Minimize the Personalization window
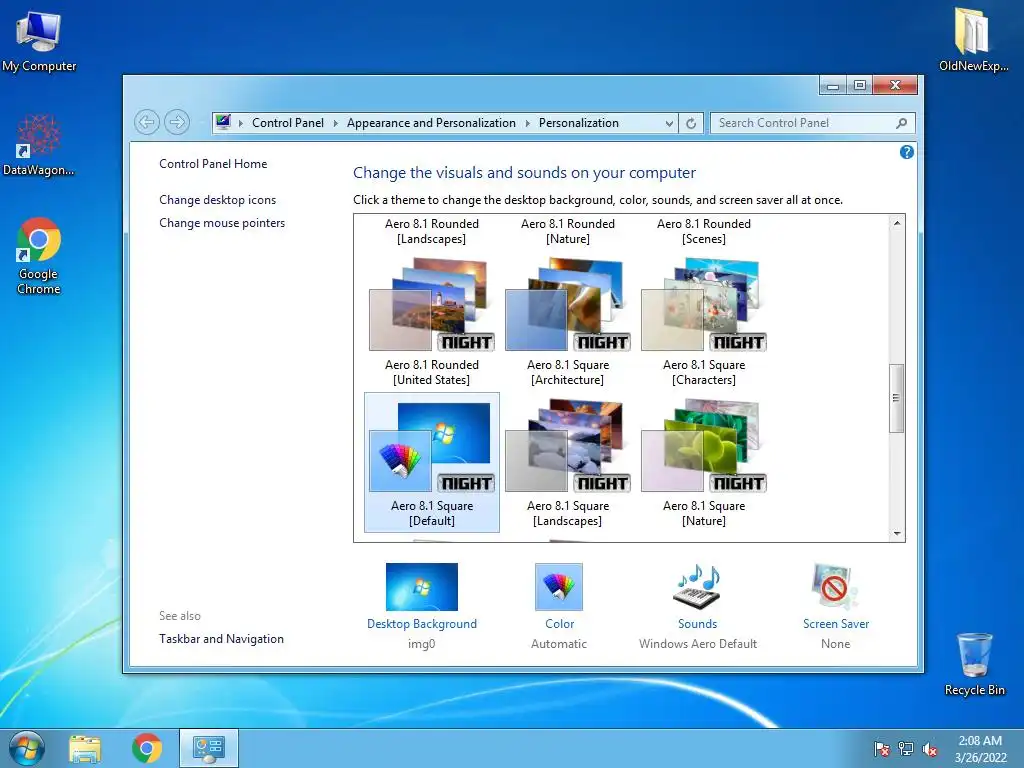 [x=833, y=86]
